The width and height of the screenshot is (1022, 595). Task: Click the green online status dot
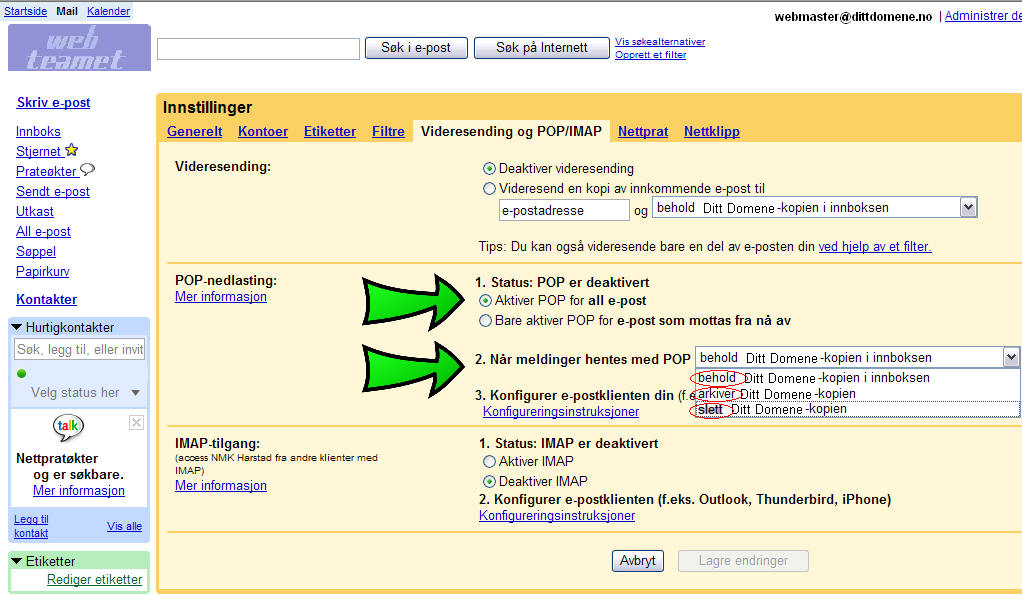22,373
